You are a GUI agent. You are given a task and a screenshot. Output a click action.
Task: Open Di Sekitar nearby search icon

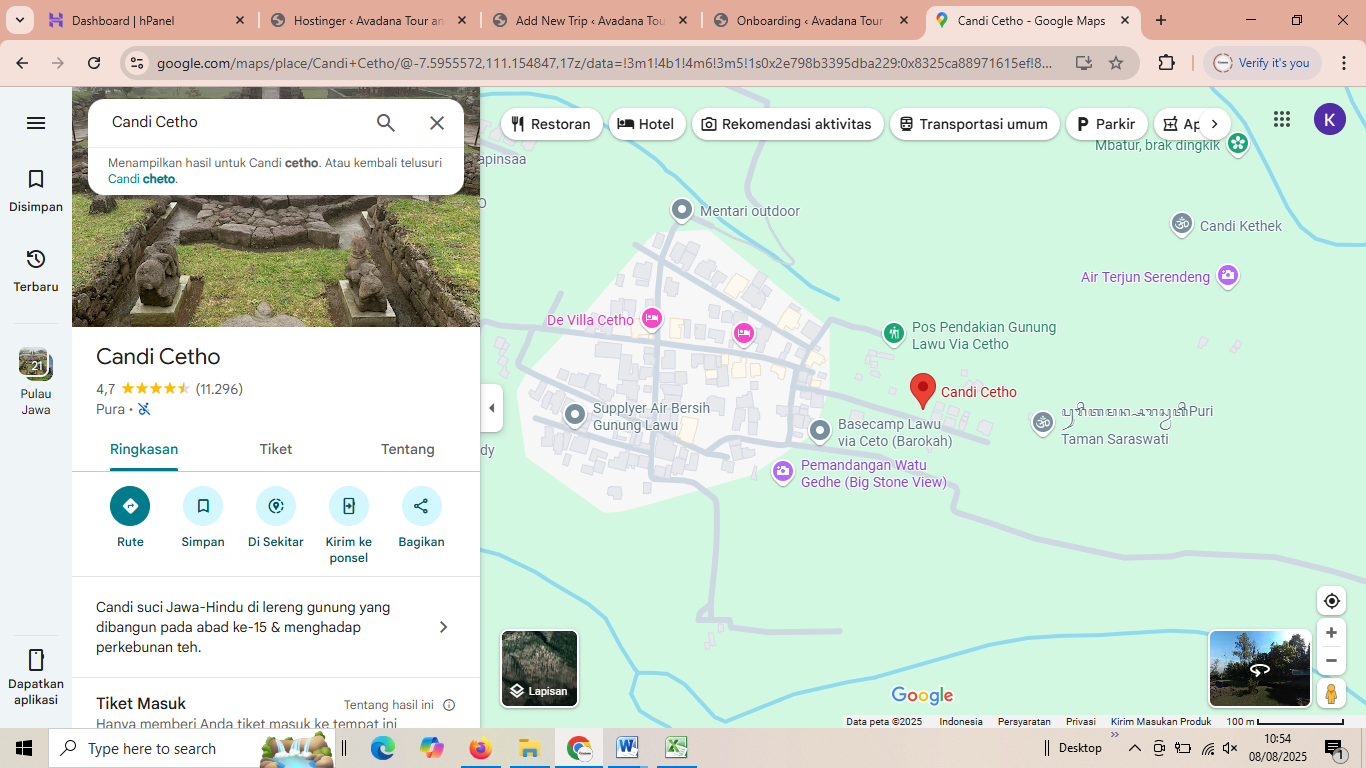275,506
